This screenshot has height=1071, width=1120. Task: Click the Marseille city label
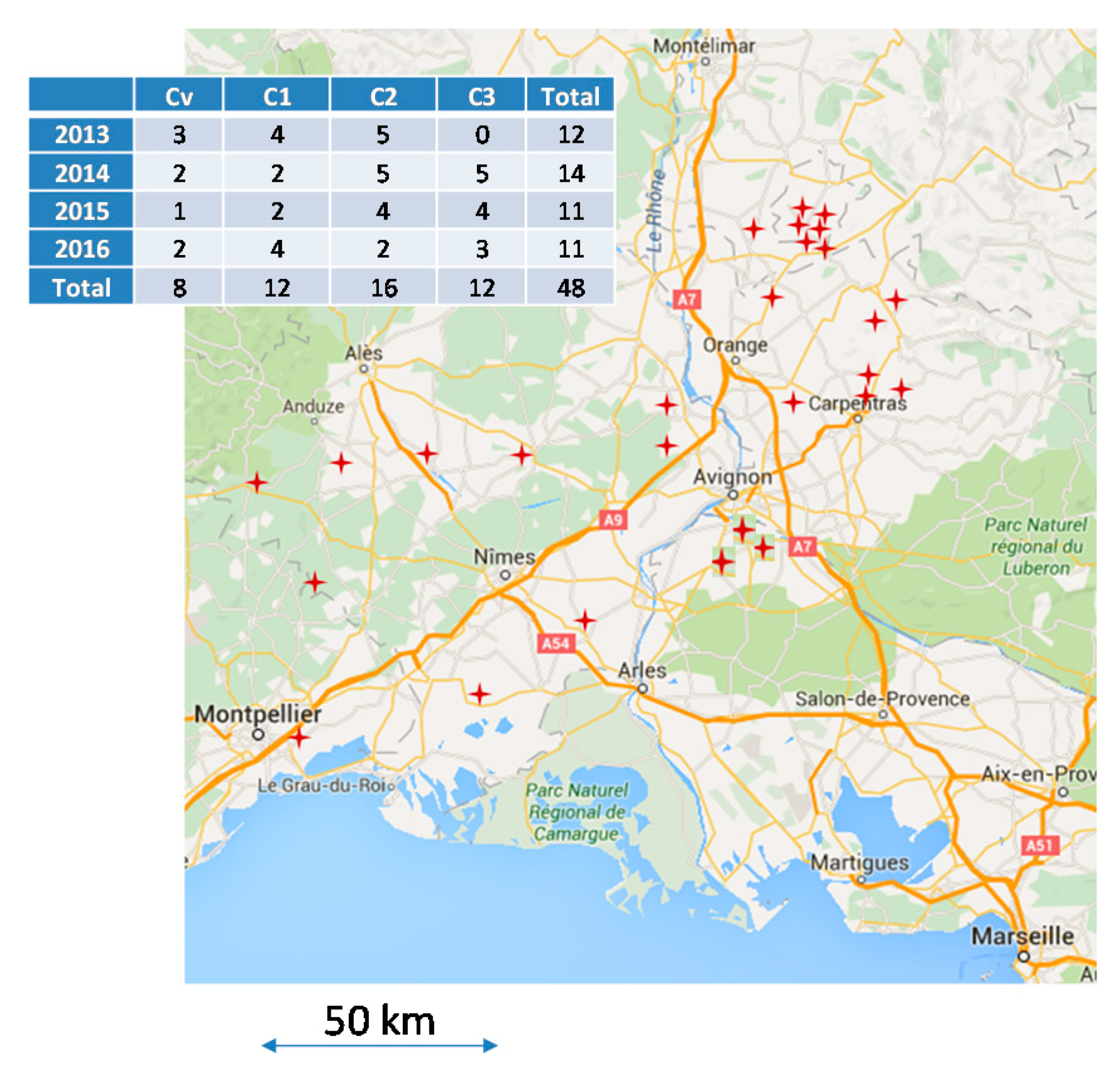1022,936
